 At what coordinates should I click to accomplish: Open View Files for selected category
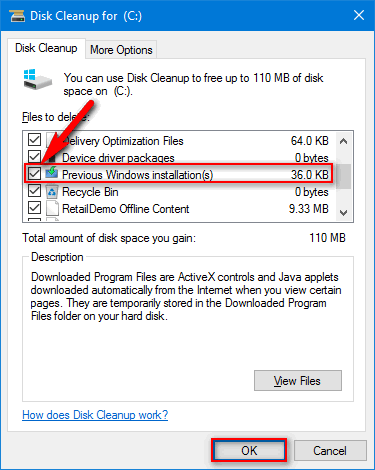point(298,380)
